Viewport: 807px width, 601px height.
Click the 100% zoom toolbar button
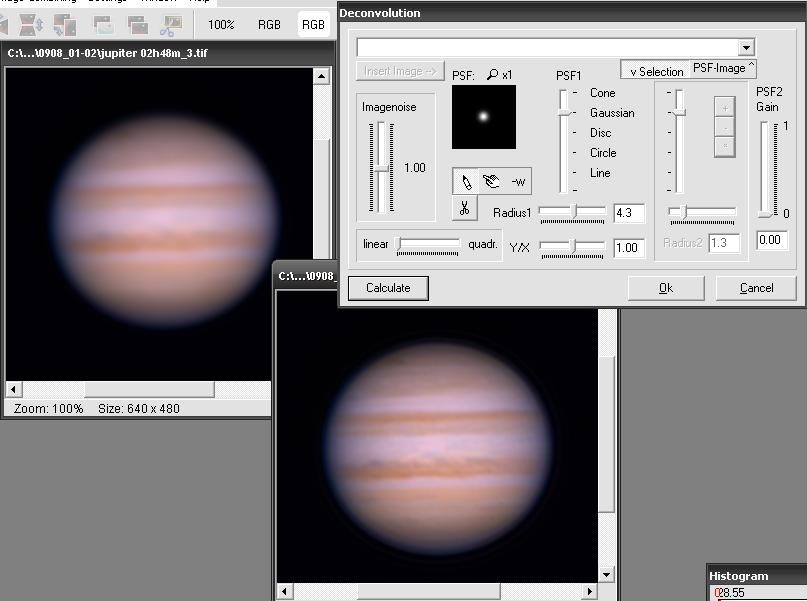click(221, 25)
